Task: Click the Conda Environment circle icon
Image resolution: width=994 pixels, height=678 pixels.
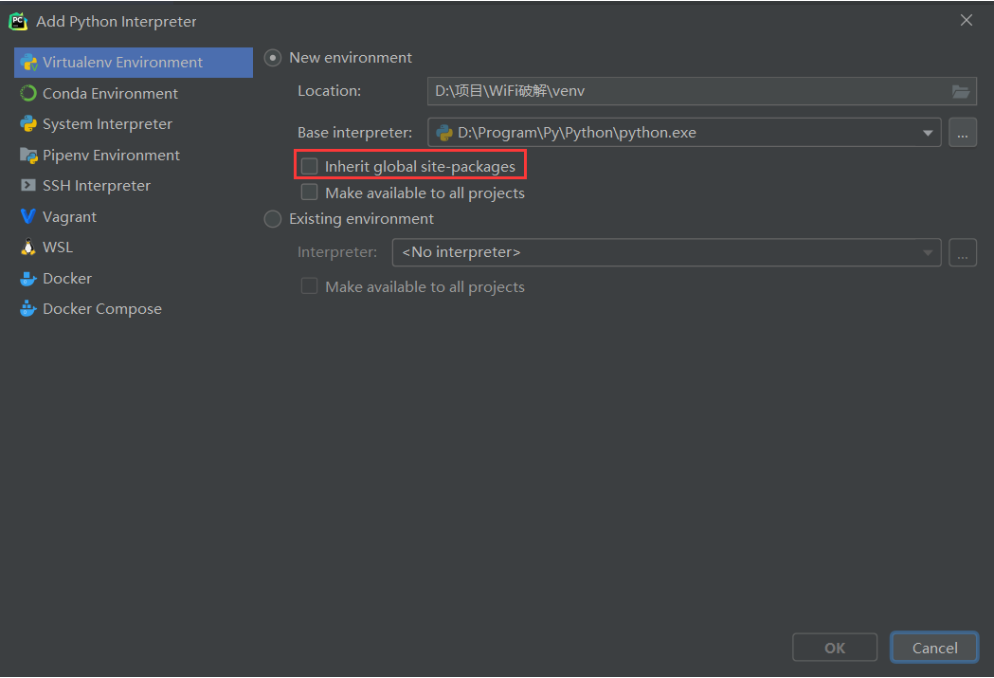Action: 29,93
